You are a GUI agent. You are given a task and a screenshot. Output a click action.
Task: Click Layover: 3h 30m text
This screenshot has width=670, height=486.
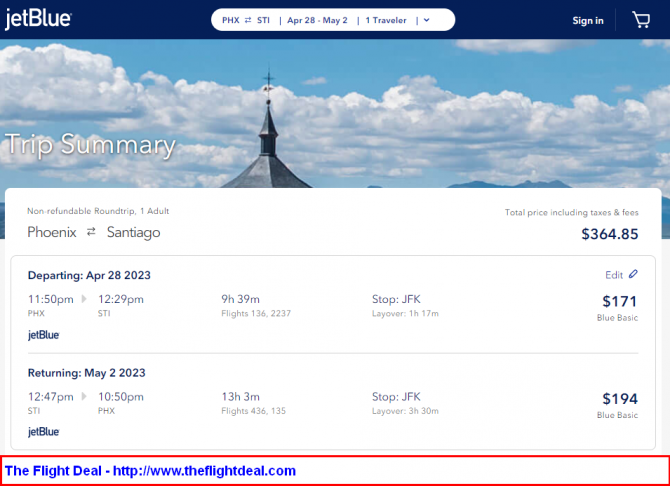click(405, 411)
